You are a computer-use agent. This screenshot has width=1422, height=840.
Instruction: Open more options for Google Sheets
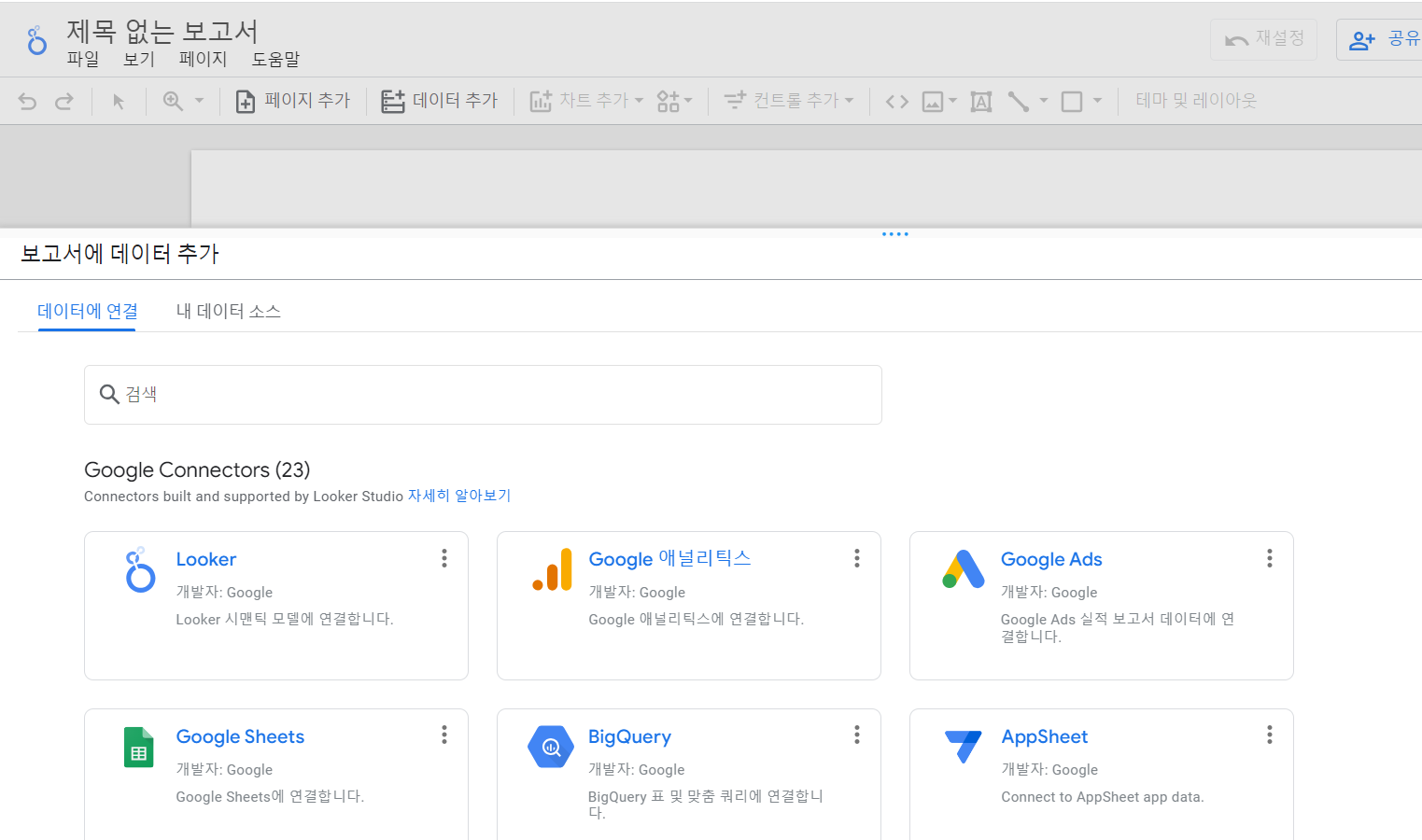tap(444, 735)
